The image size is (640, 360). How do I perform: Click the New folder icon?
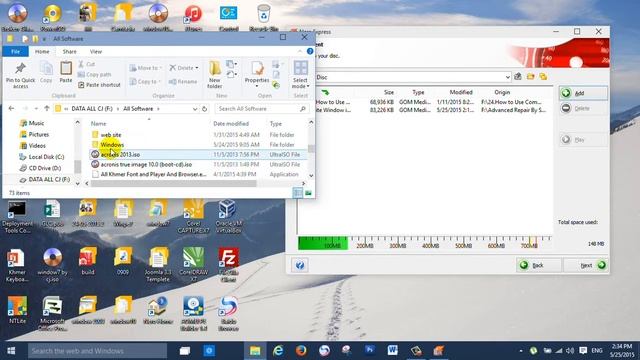(215, 69)
